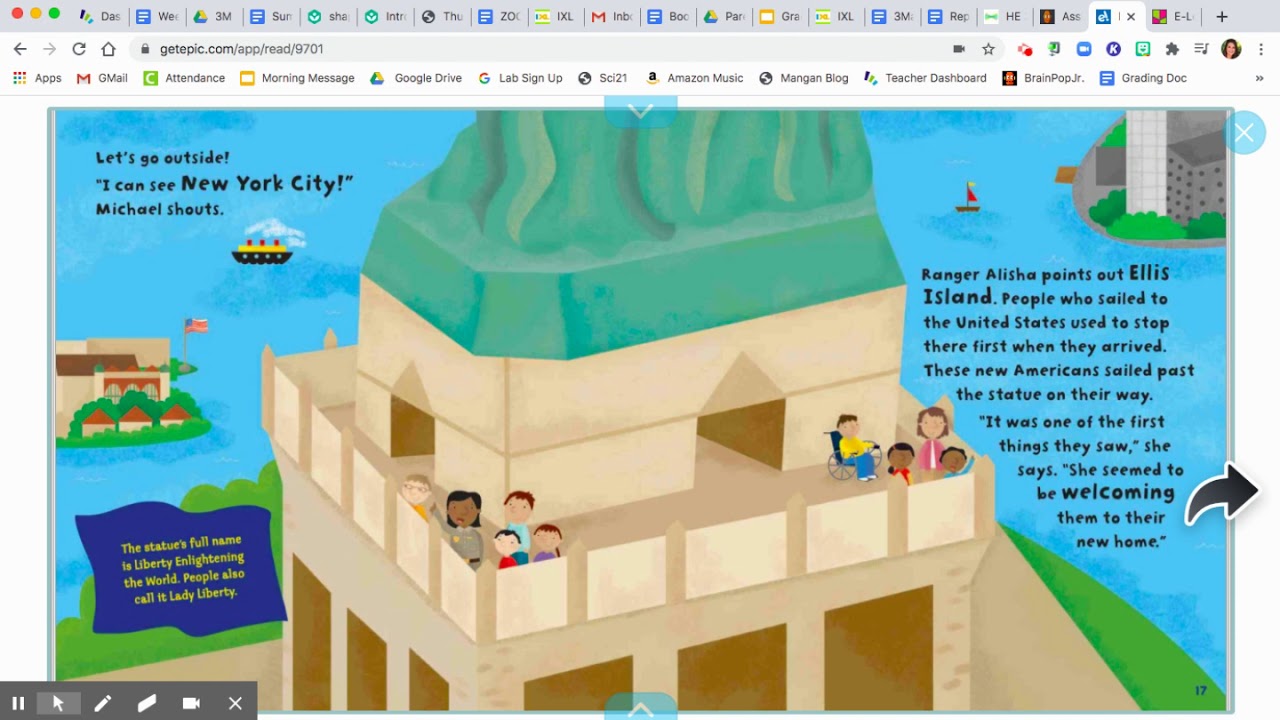This screenshot has height=720, width=1280.
Task: Open the green download-arrow extension icon
Action: coord(1054,48)
